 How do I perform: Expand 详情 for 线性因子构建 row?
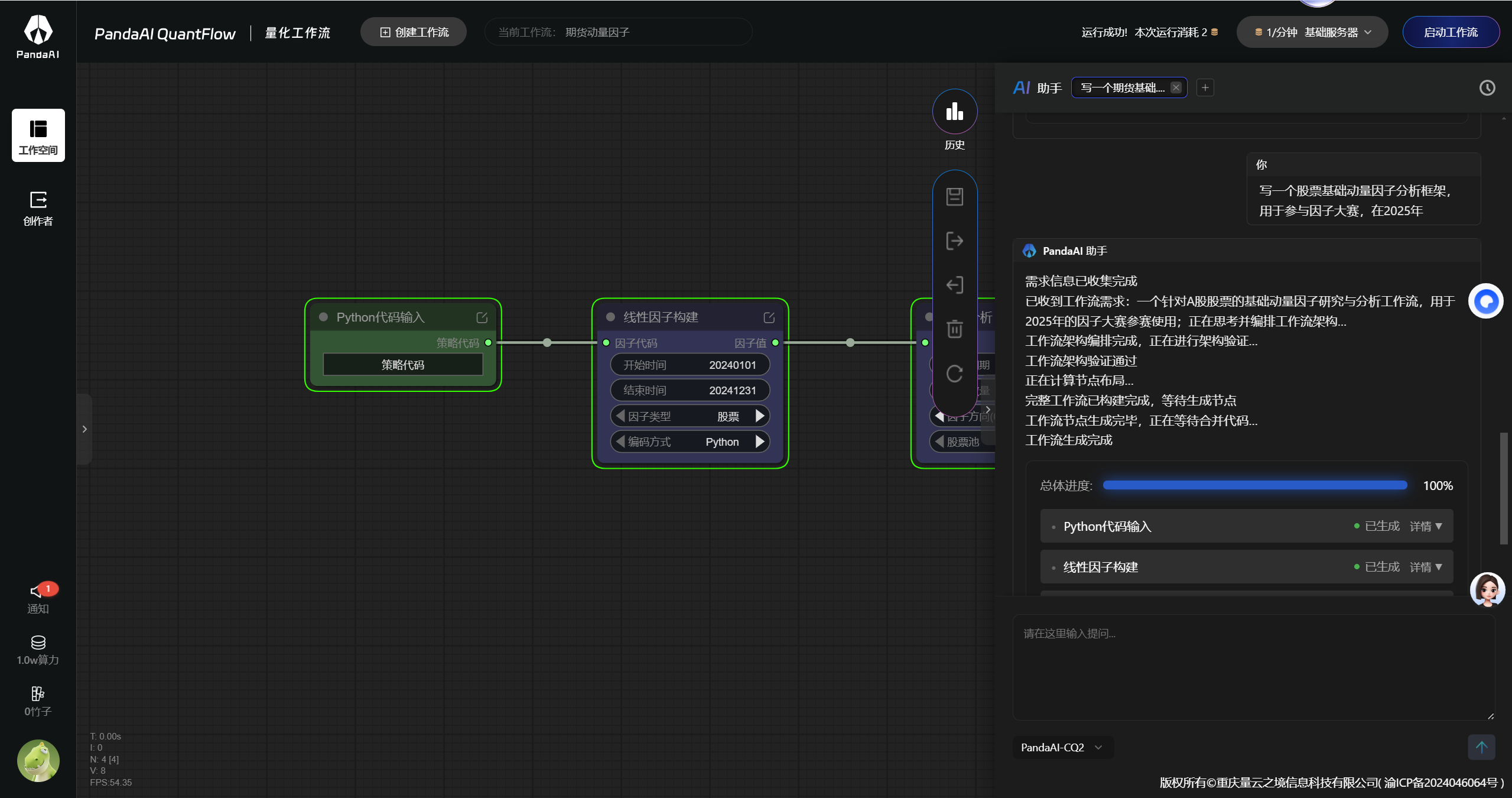(1426, 567)
